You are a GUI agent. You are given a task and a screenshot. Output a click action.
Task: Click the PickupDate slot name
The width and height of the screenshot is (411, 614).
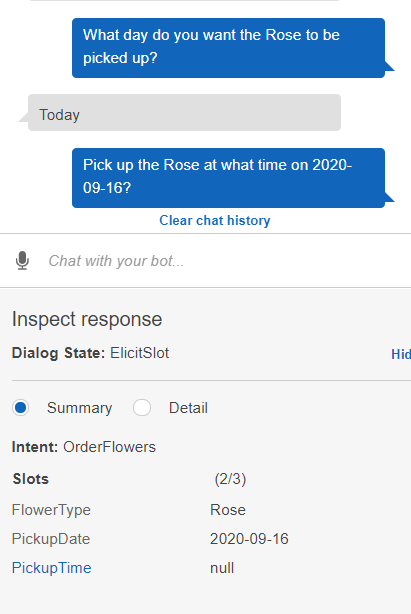click(x=51, y=539)
